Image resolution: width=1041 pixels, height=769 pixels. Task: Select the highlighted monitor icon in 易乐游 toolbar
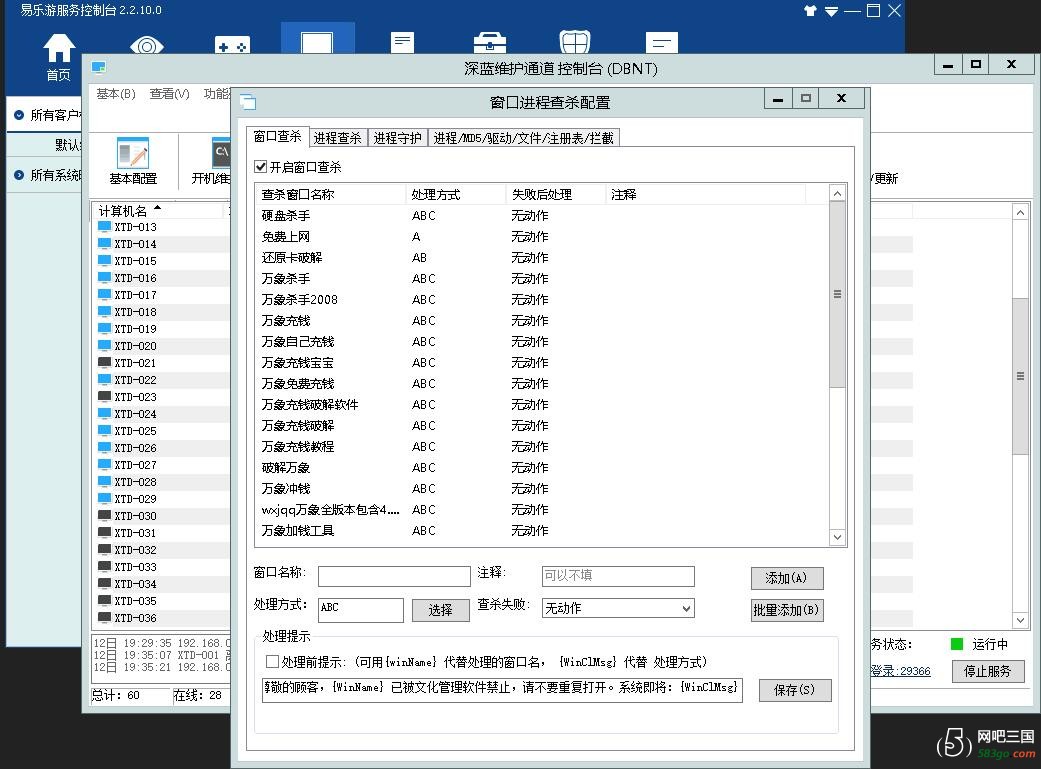pos(317,41)
